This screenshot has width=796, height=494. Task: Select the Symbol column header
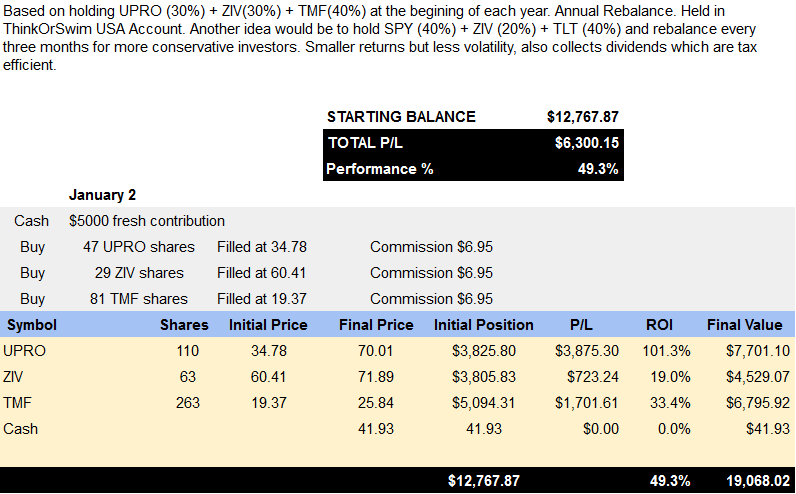(x=31, y=325)
